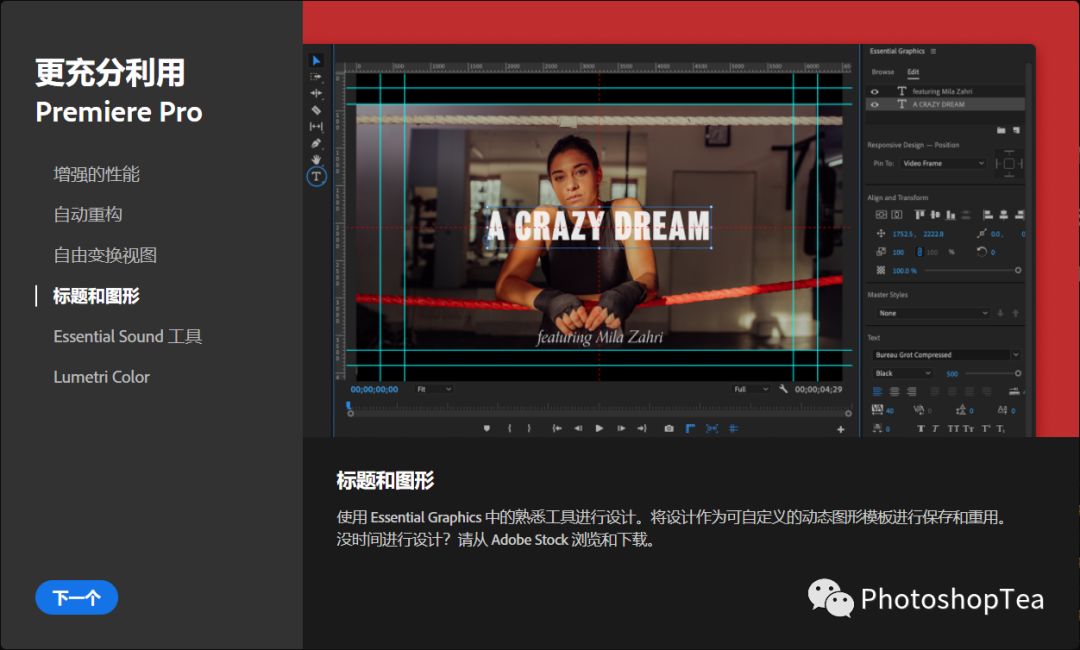
Task: Click the new layer icon
Action: [1016, 130]
